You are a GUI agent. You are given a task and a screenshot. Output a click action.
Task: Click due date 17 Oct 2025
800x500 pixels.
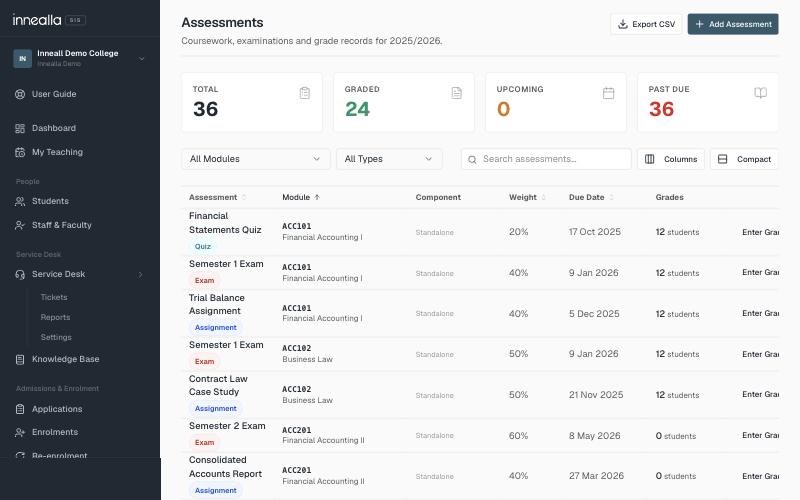tap(595, 232)
